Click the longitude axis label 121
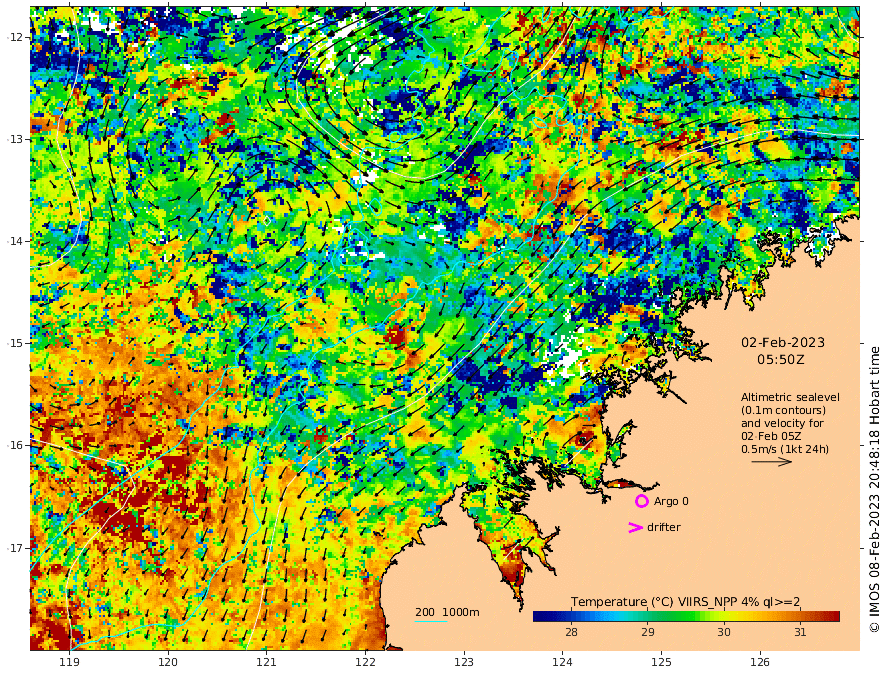The image size is (880, 680). (x=267, y=662)
